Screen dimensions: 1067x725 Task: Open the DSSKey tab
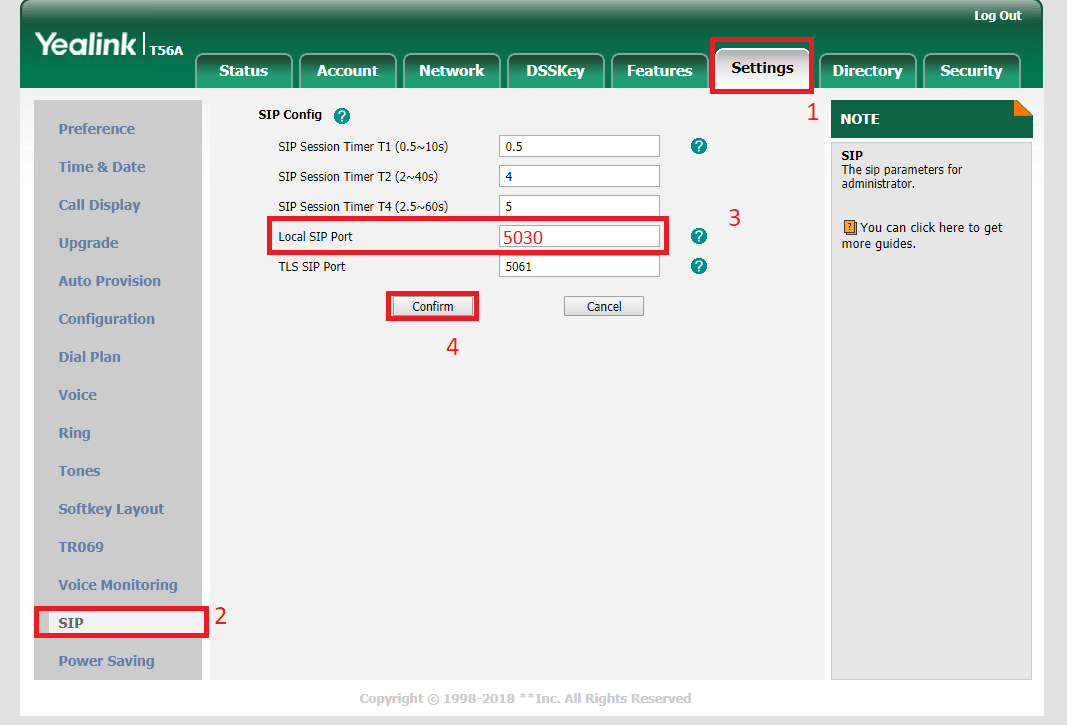(555, 71)
